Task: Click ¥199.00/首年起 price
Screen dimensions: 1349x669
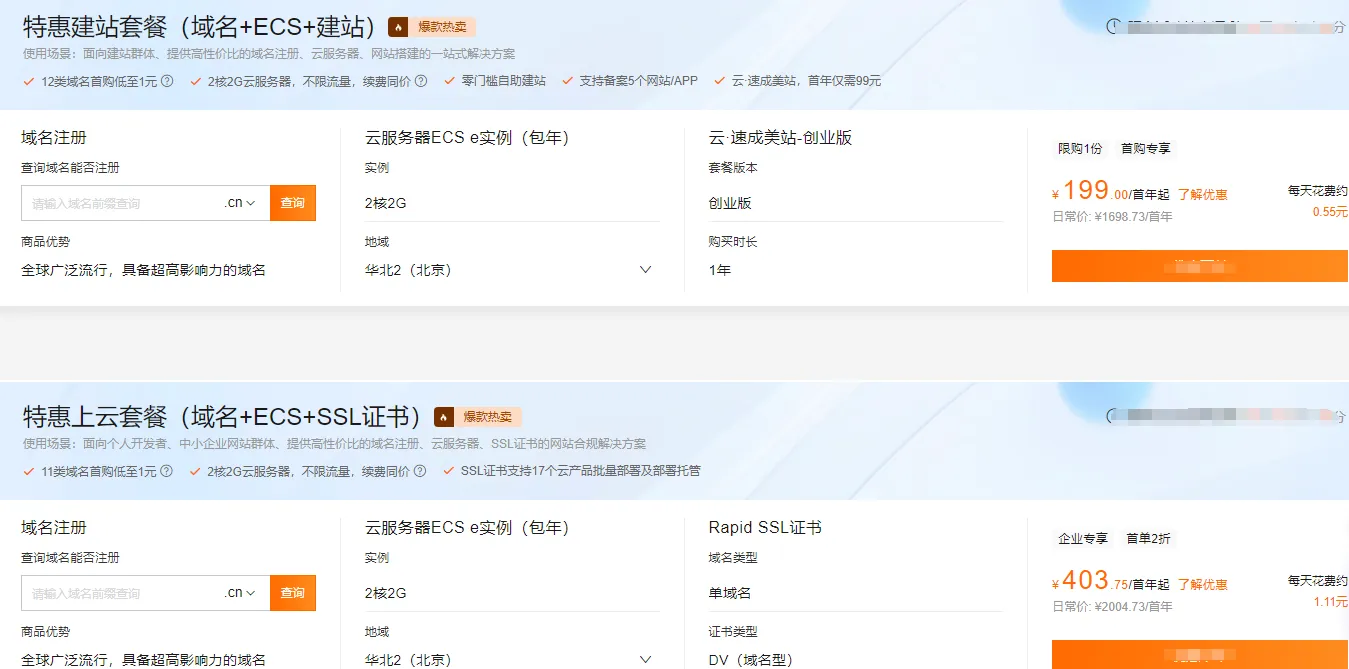Action: point(1110,191)
